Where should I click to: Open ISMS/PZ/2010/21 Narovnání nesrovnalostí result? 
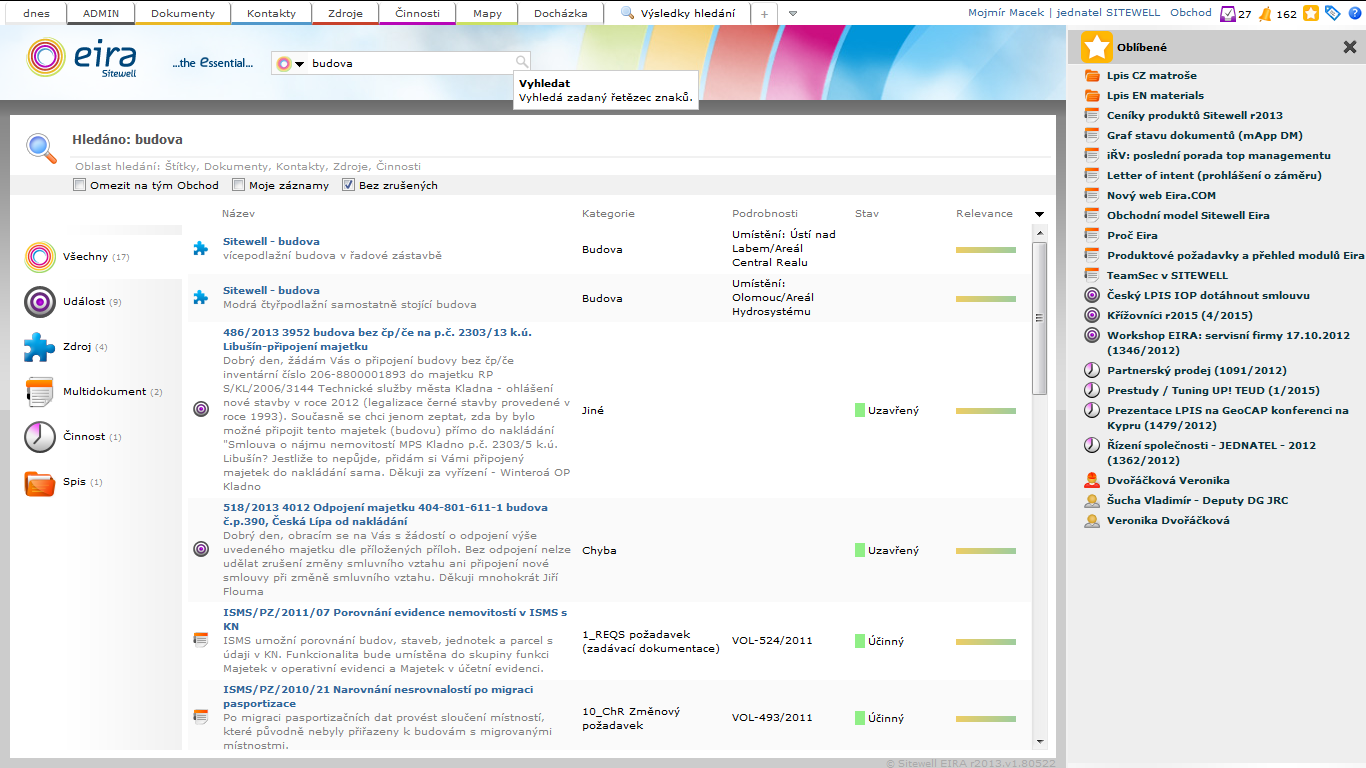378,697
